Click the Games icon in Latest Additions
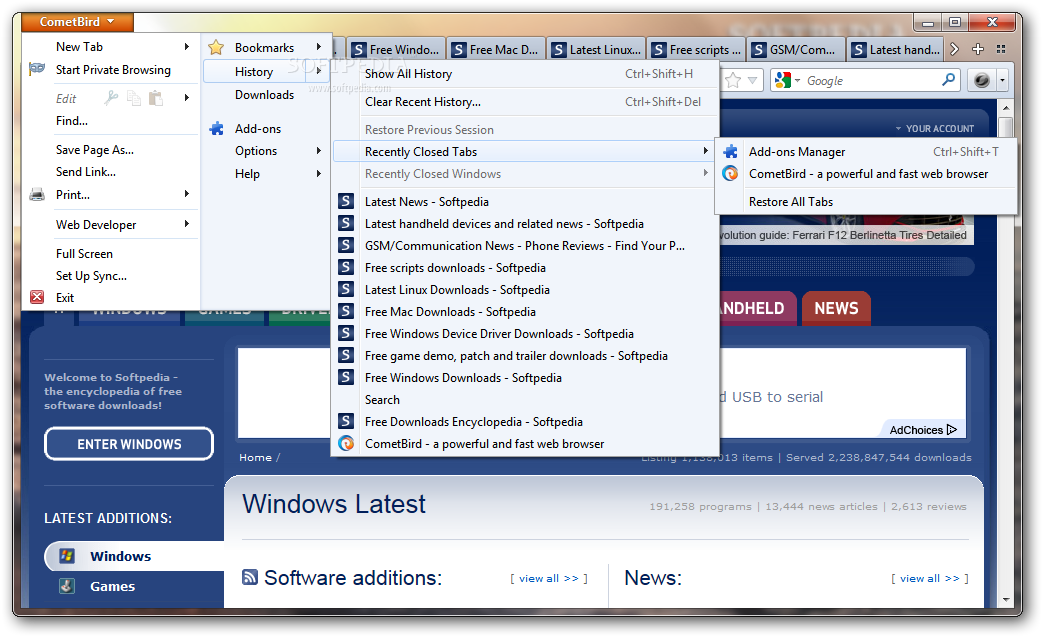This screenshot has width=1043, height=637. (x=67, y=586)
